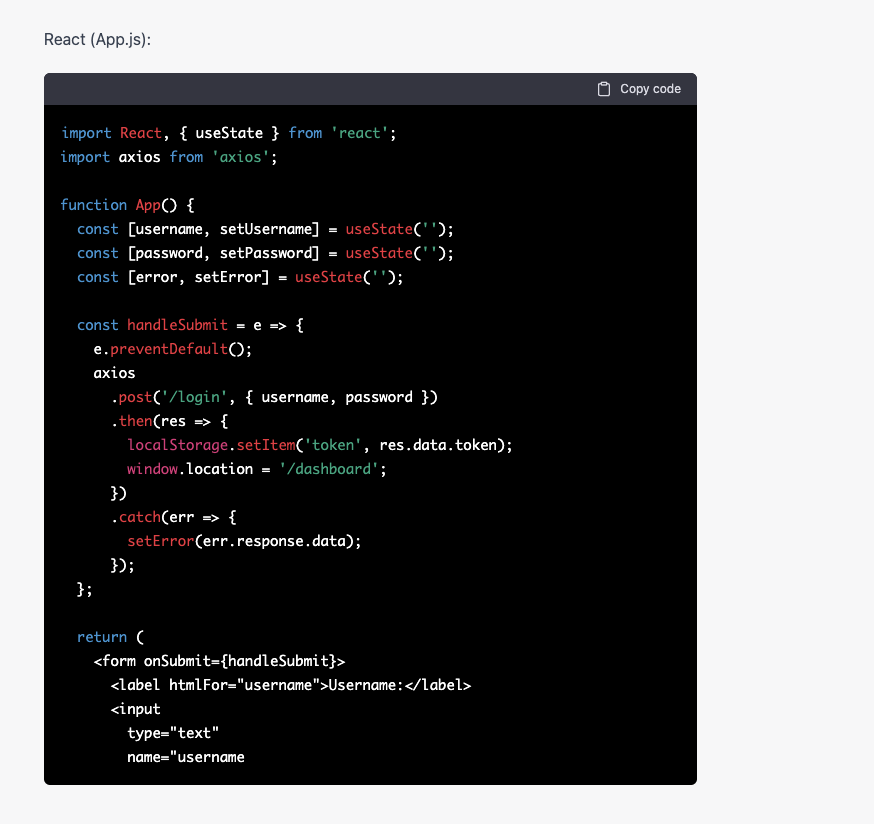The height and width of the screenshot is (824, 874).
Task: Click the localStorage.setItem line
Action: (320, 445)
